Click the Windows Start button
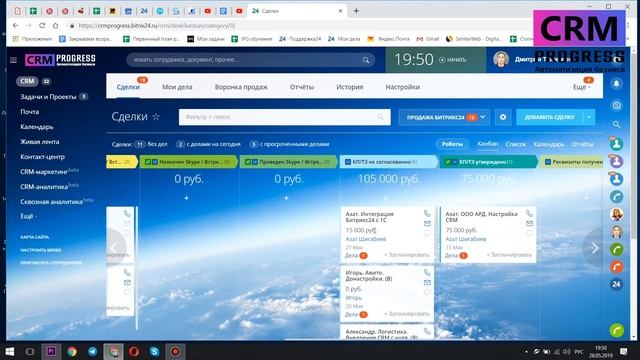Image resolution: width=640 pixels, height=360 pixels. point(9,351)
